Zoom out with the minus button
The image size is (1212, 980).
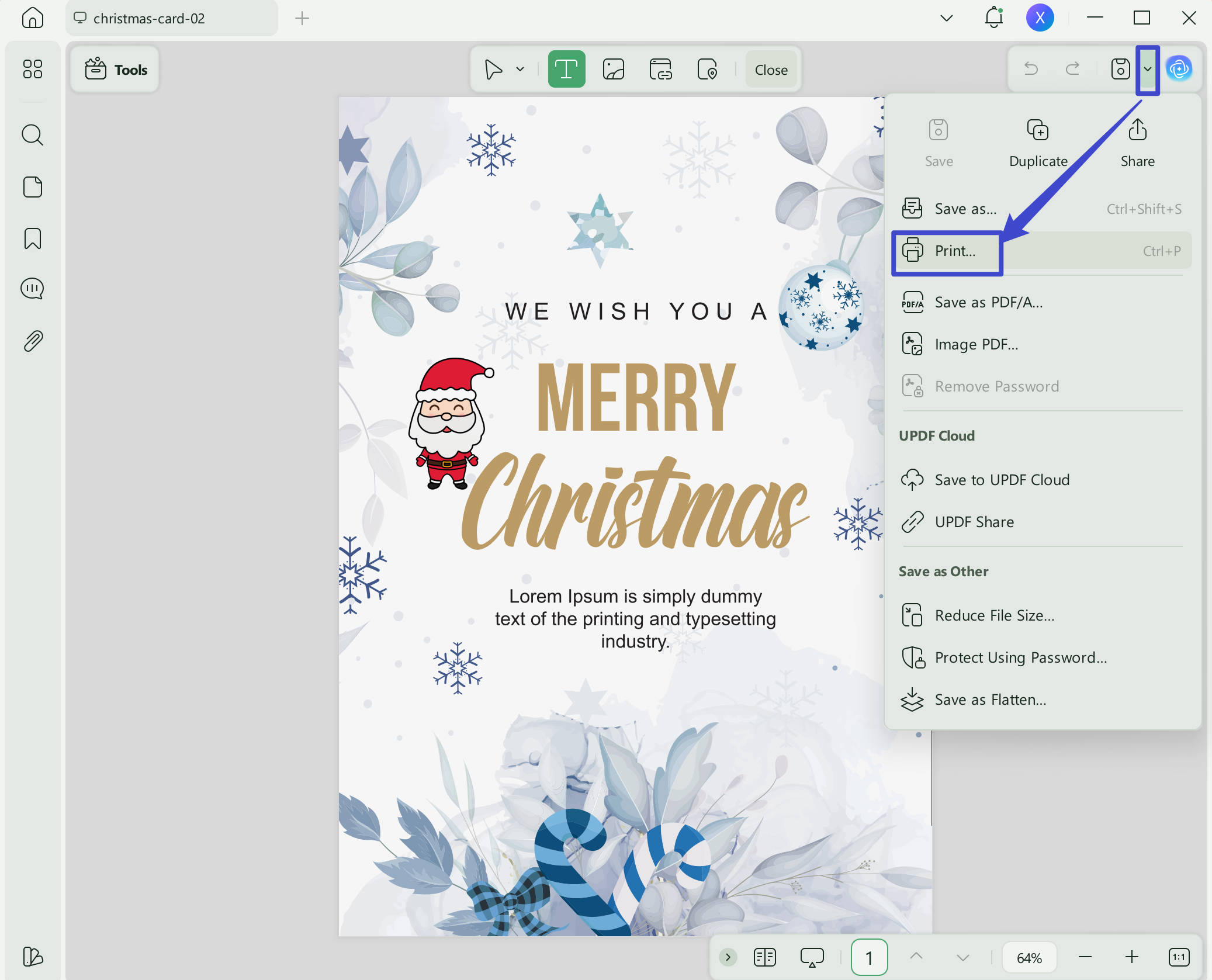[1085, 957]
